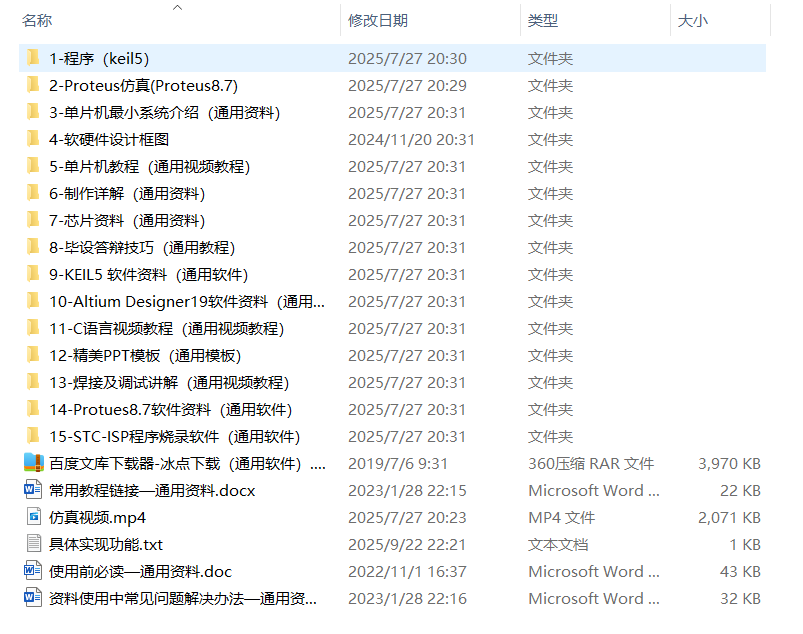Viewport: 803px width, 634px height.
Task: Click the folder icon for 6-制作详解
Action: click(x=33, y=193)
